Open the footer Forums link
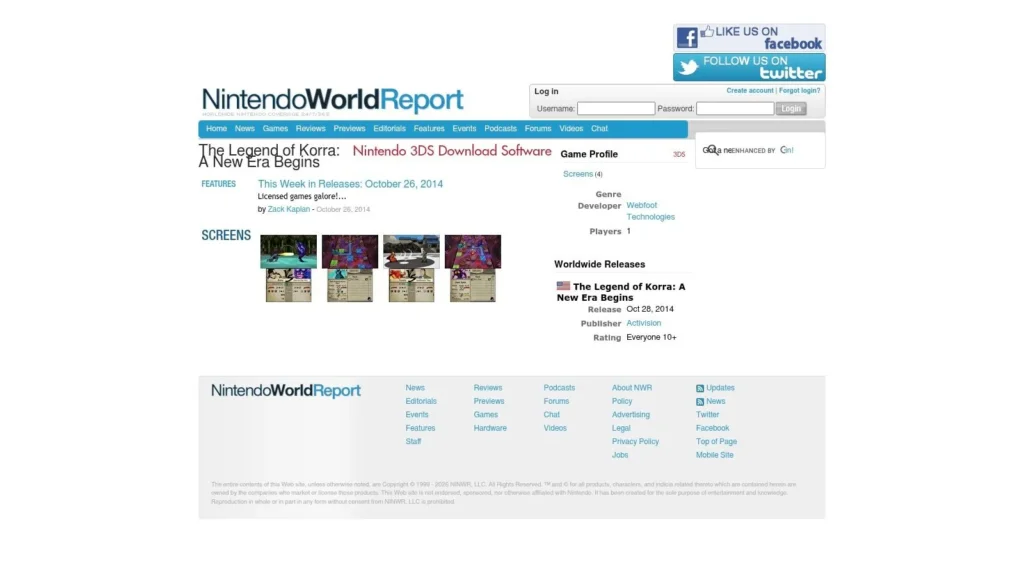 click(x=556, y=402)
